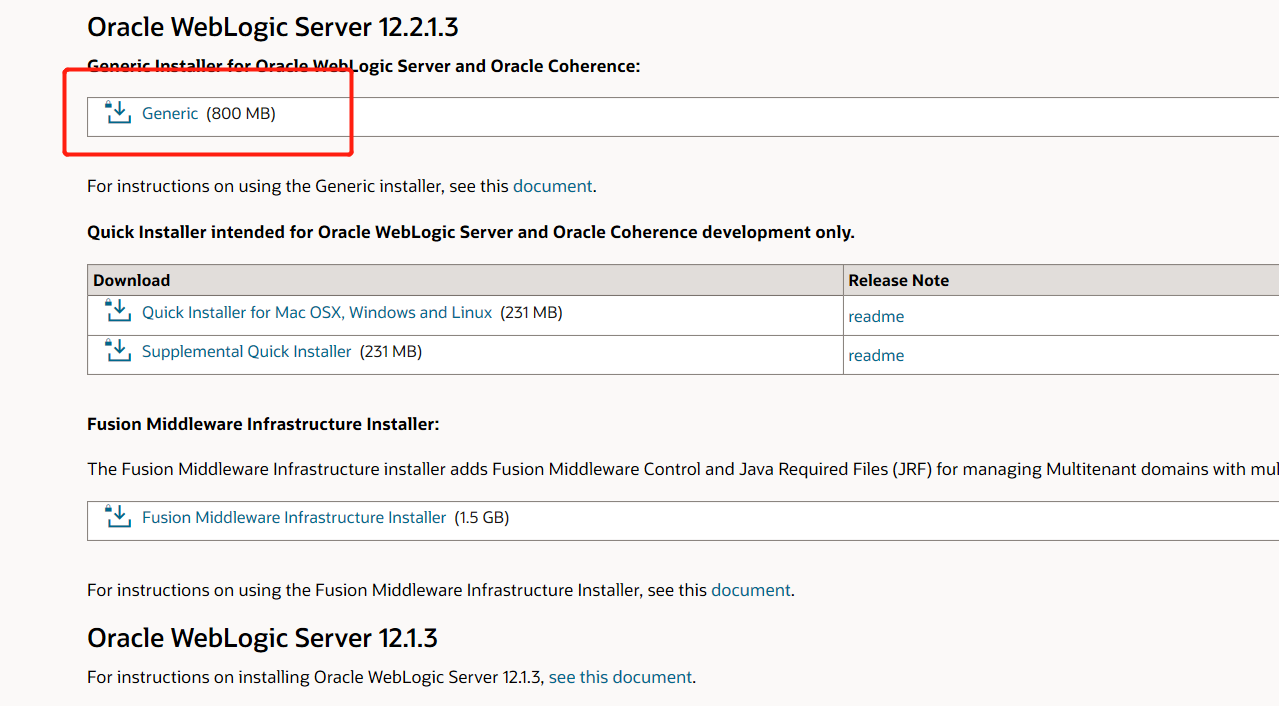This screenshot has width=1279, height=706.
Task: Click the '(231 MB)' size beside Supplemental Quick Installer
Action: (390, 352)
